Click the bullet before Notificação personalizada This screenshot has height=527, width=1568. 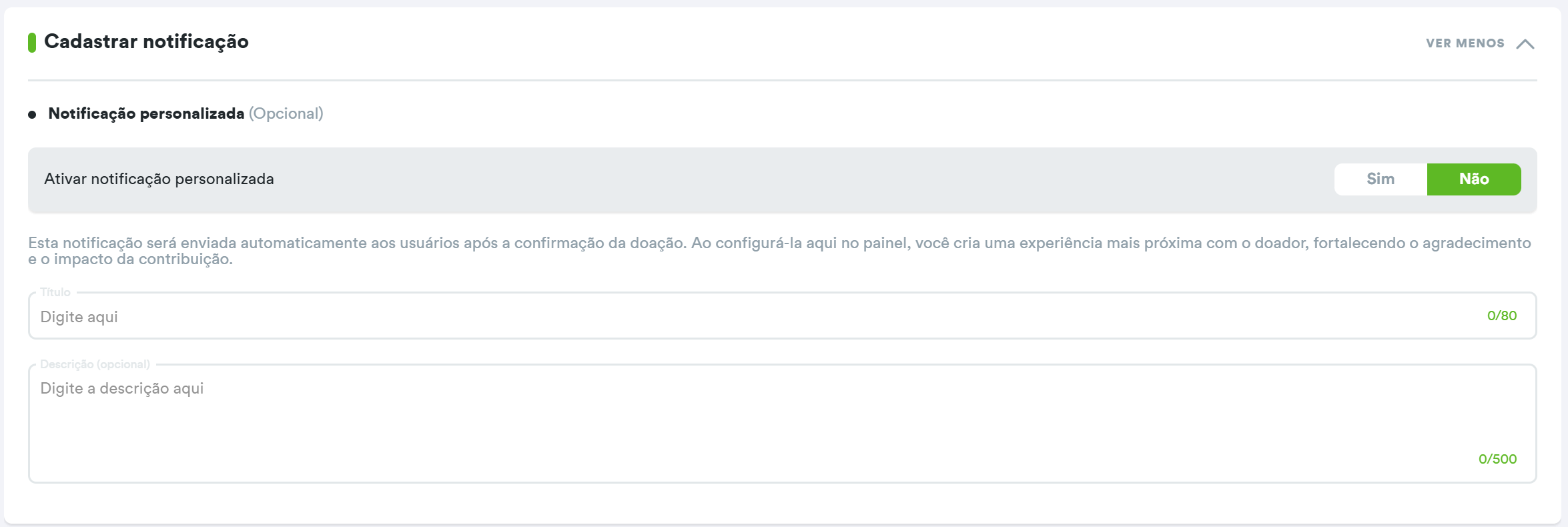(32, 115)
